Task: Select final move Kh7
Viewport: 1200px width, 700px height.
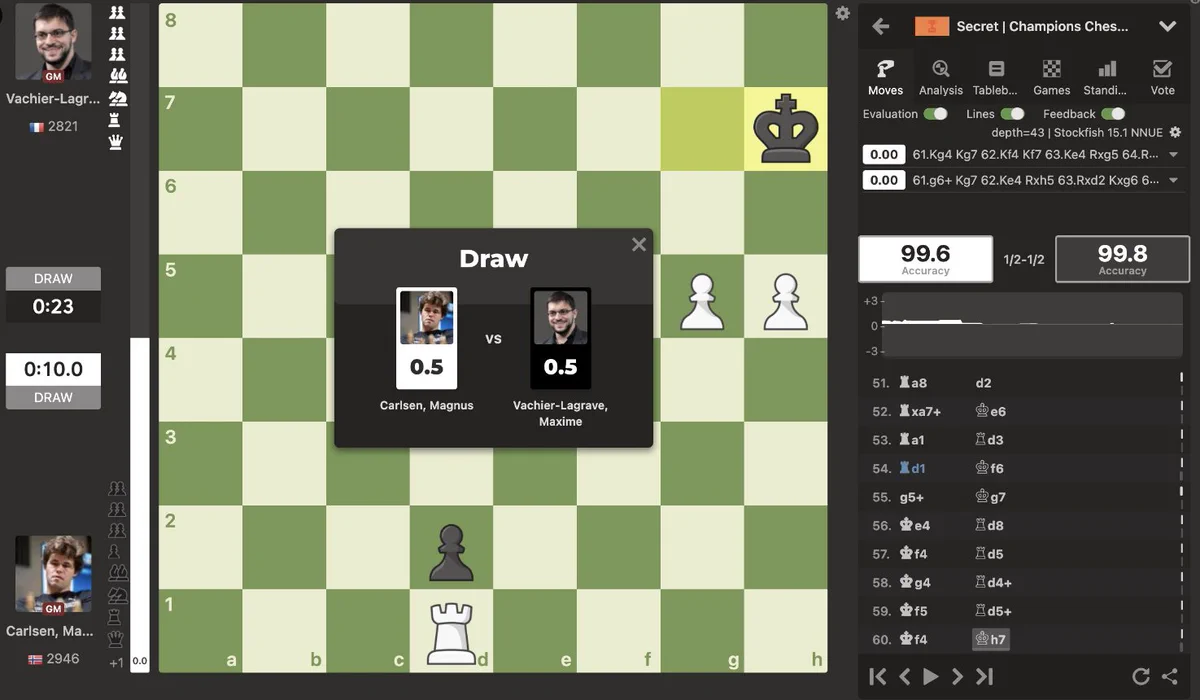Action: click(991, 639)
